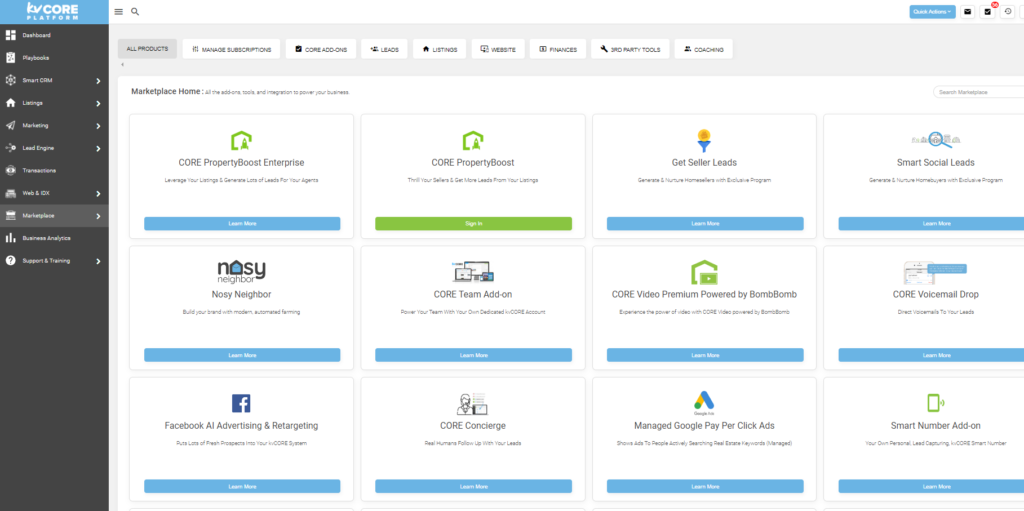Open the Quick Actions dropdown
The image size is (1024, 511).
tap(932, 12)
